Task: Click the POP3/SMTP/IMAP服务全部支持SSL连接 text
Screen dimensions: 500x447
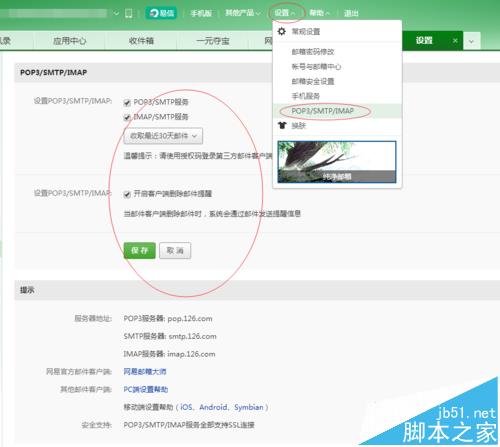Action: point(189,425)
